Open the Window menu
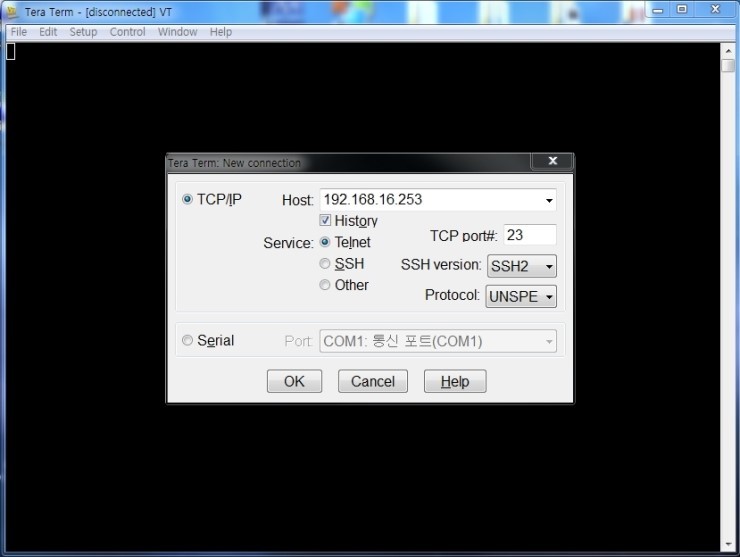This screenshot has width=740, height=557. [177, 32]
